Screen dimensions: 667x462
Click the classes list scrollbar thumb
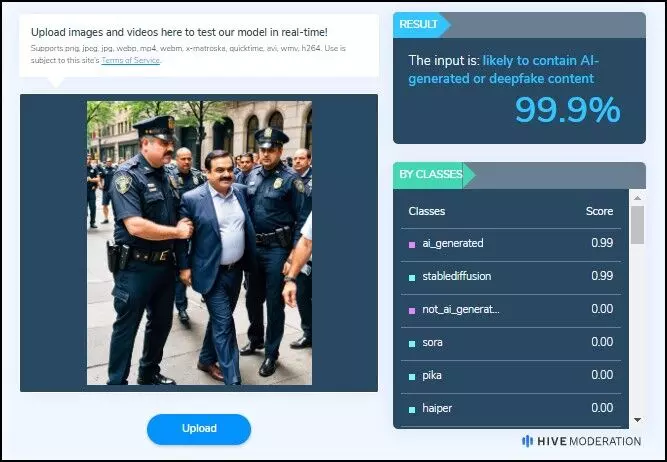pos(637,225)
